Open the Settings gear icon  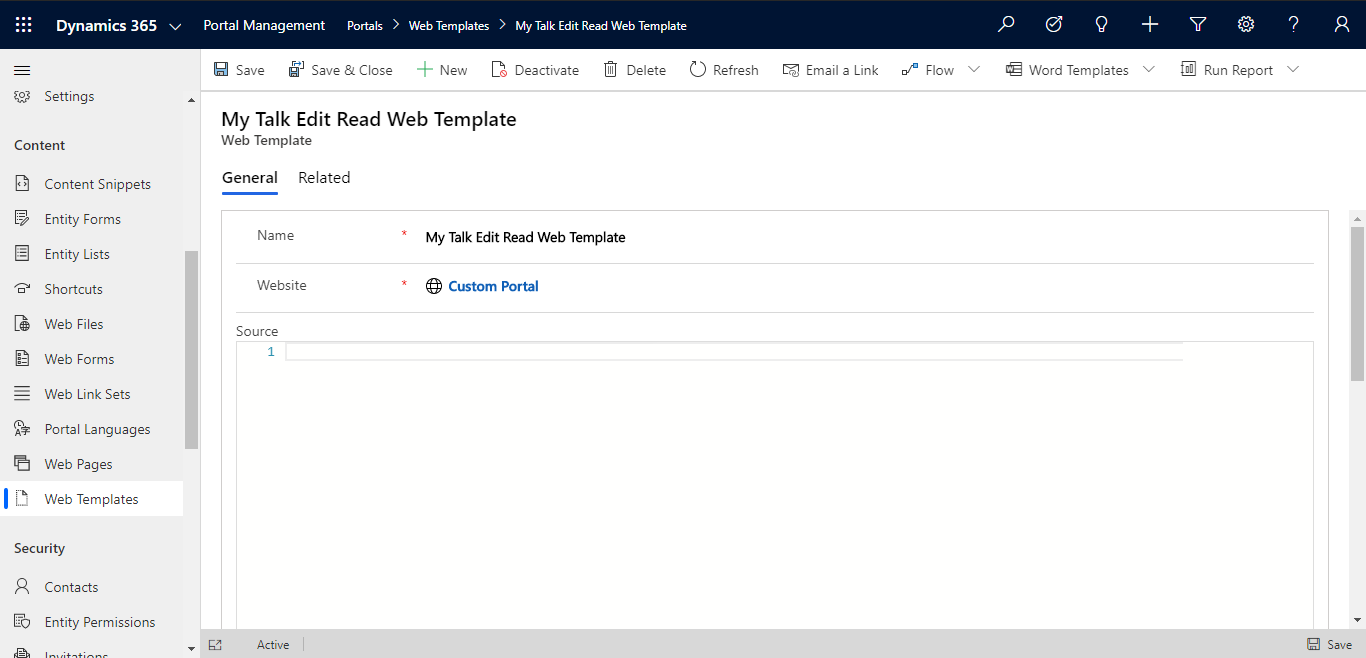[1245, 24]
